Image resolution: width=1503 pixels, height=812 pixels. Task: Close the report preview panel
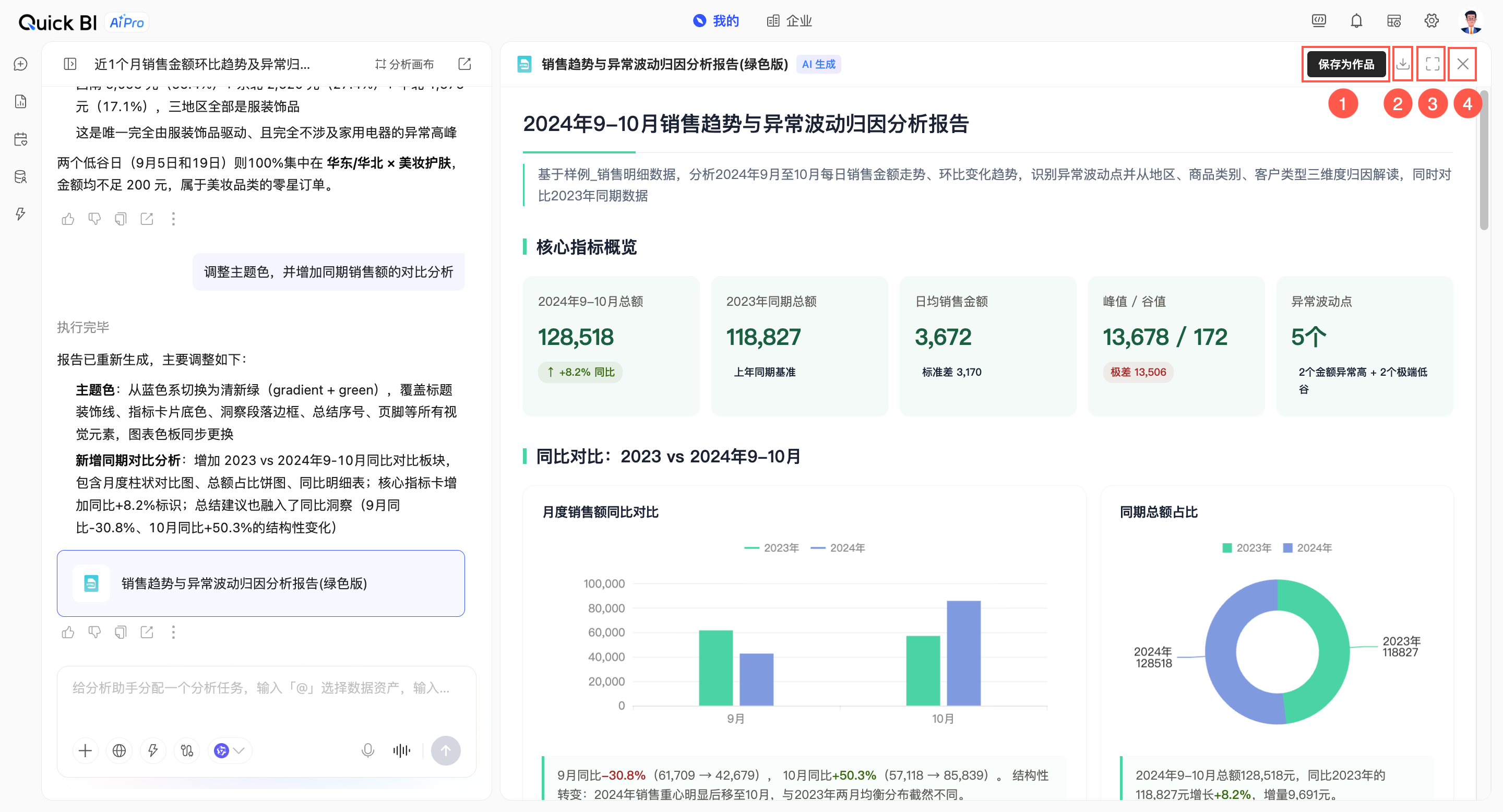[x=1463, y=64]
